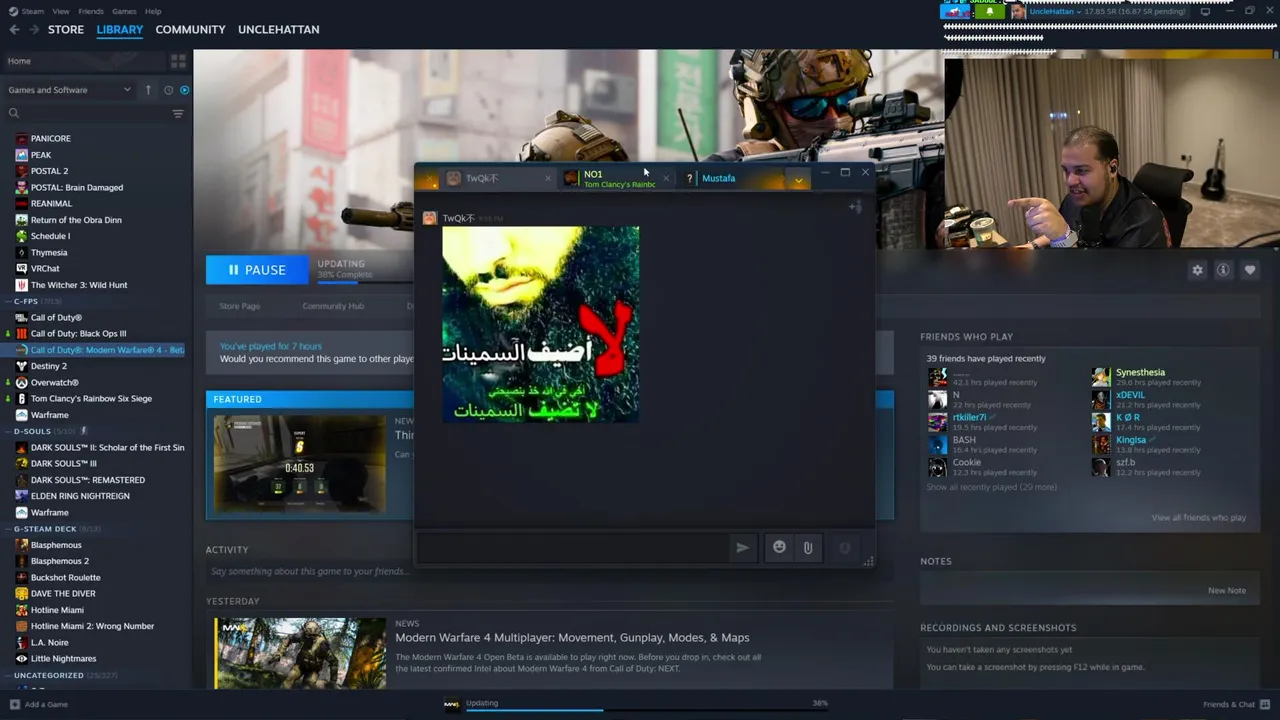Add game to favorites heart icon
Viewport: 1280px width, 720px height.
pos(1249,270)
